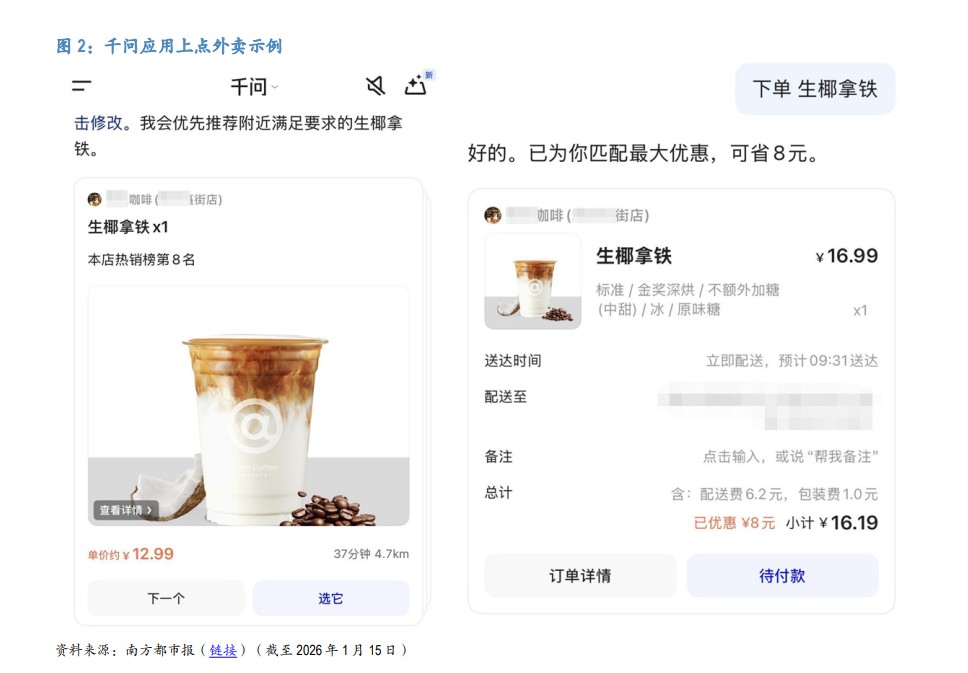Toggle the mute speaker icon
The image size is (968, 673).
pyautogui.click(x=375, y=86)
